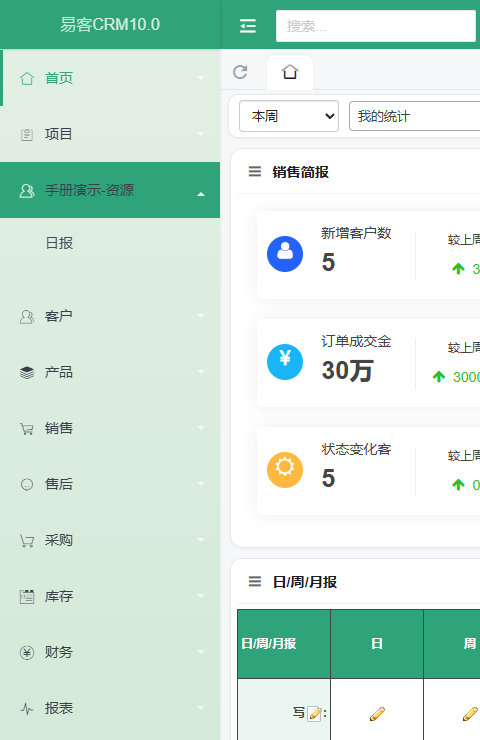Select 客户 in the sidebar

(x=110, y=316)
